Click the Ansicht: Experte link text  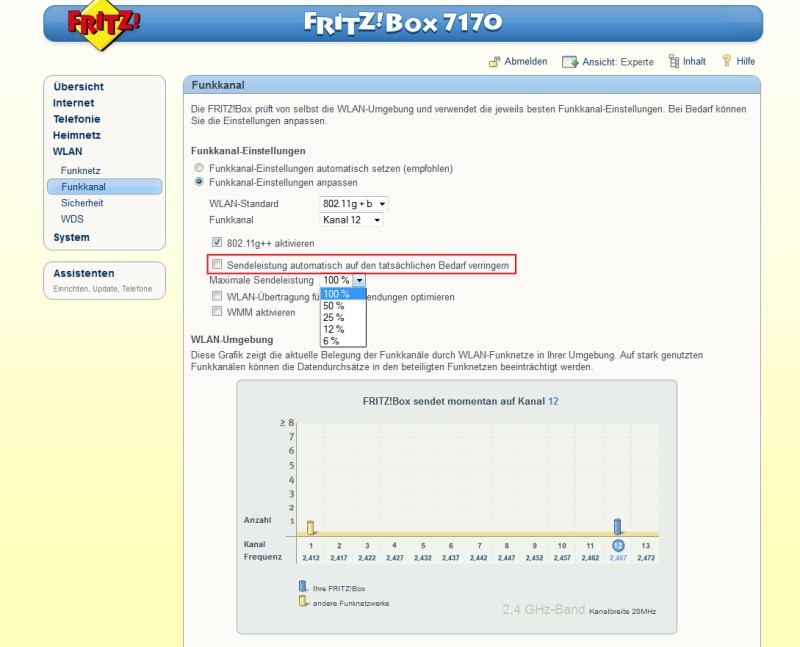[618, 62]
